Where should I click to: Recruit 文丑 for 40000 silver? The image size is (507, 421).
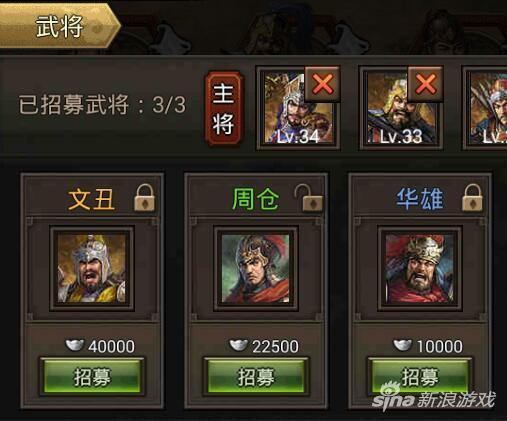click(92, 377)
